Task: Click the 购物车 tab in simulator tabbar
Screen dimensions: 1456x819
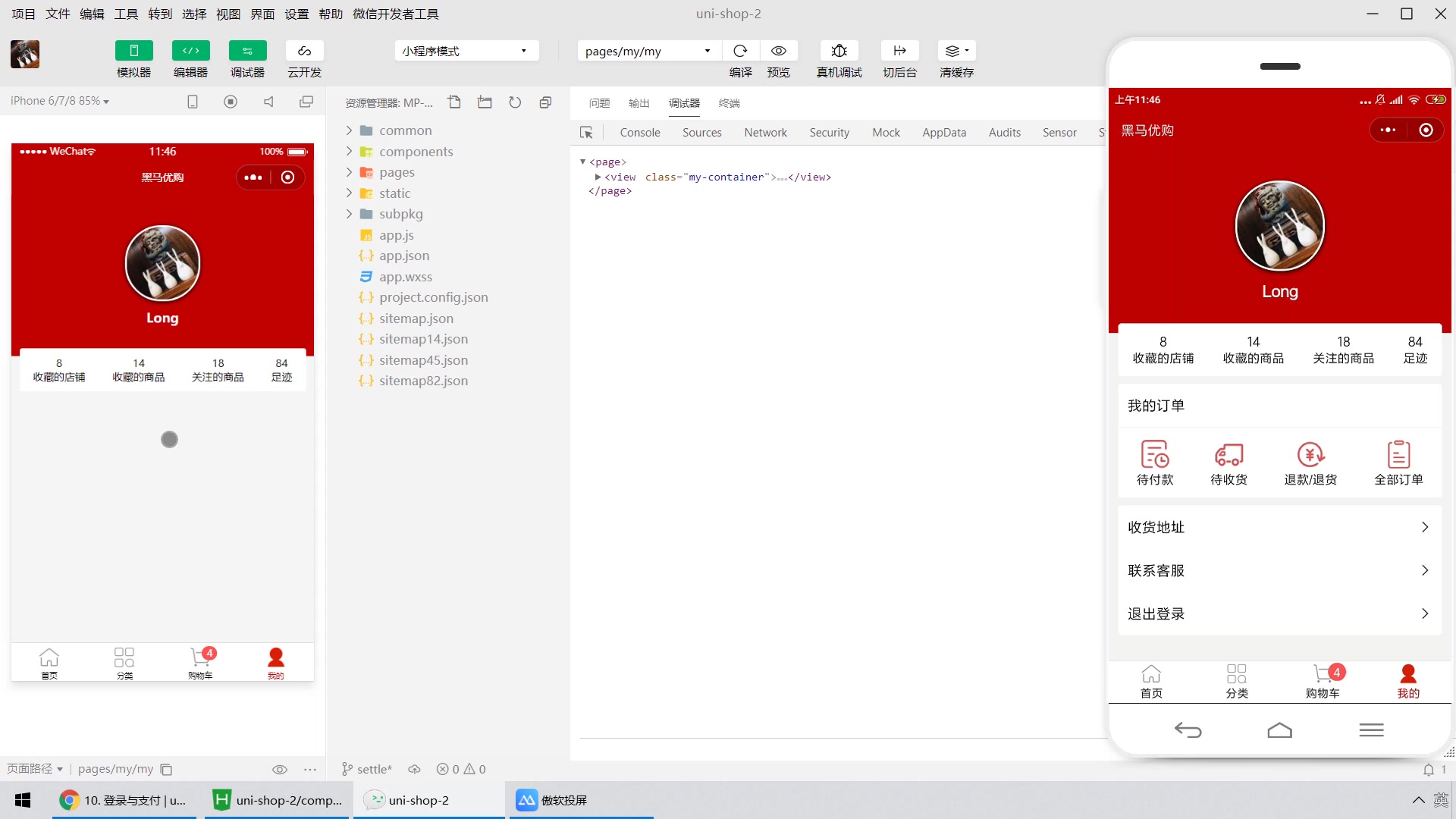Action: click(x=200, y=663)
